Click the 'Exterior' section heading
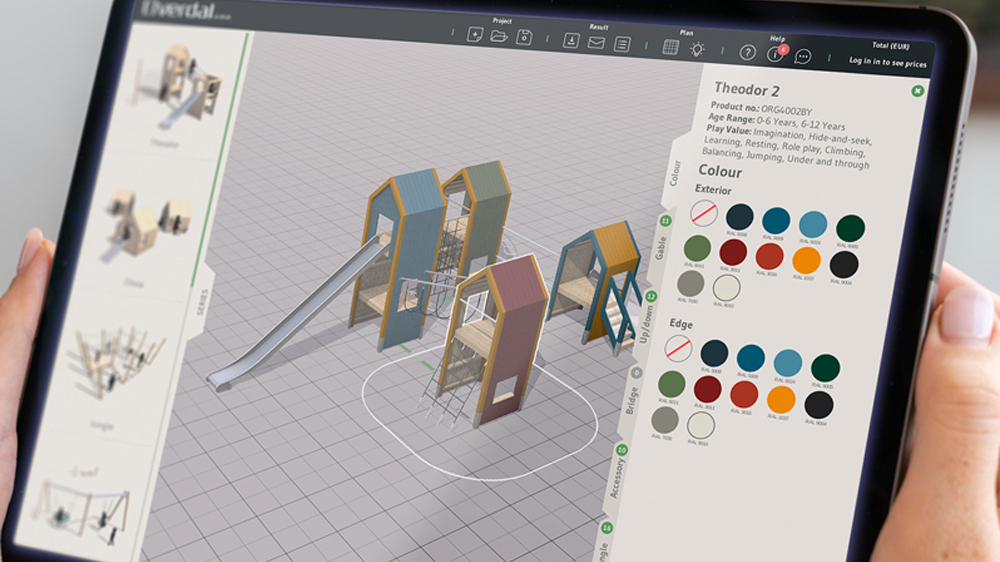This screenshot has height=562, width=1000. (x=713, y=189)
